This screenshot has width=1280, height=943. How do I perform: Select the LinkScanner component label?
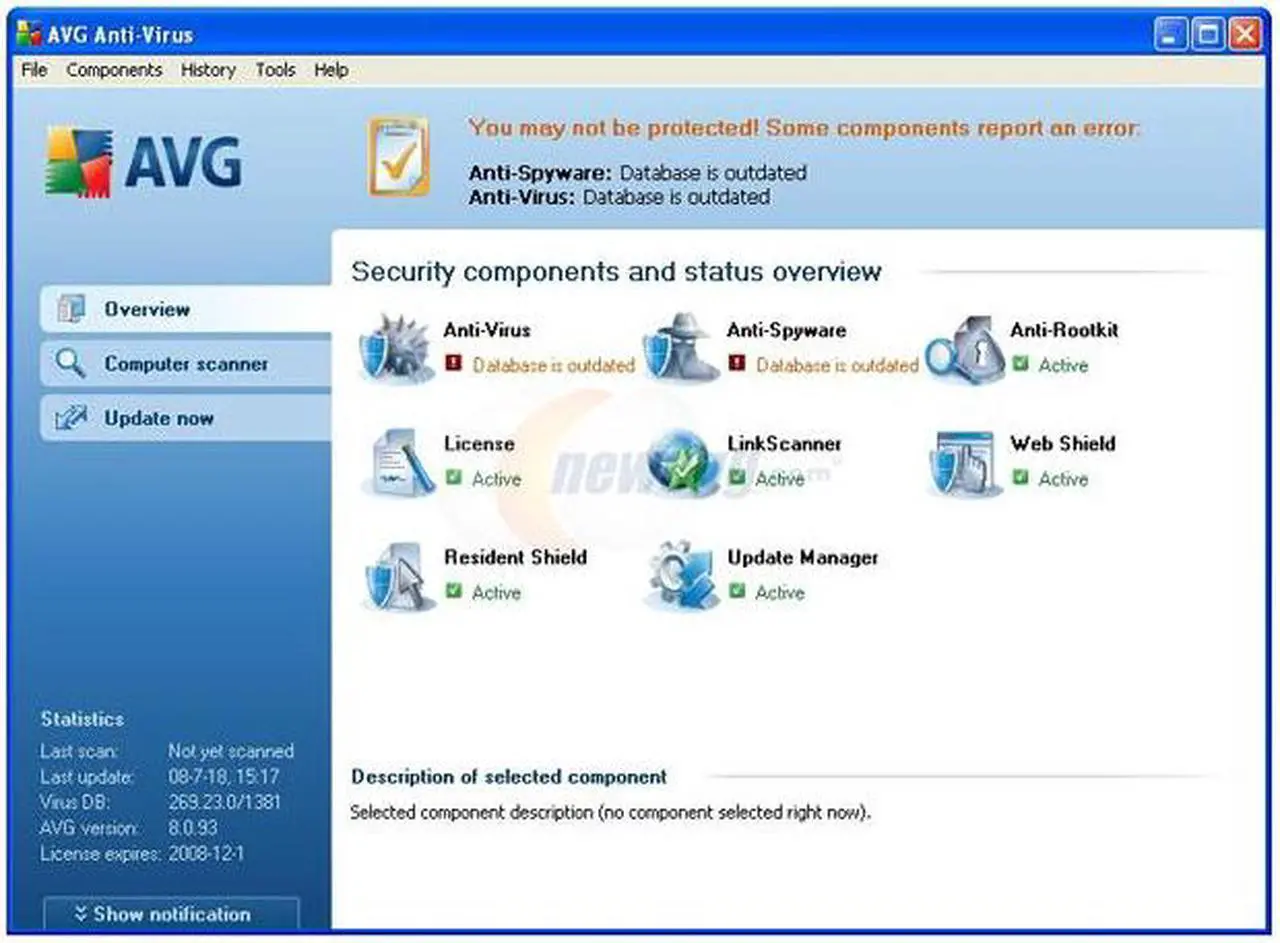tap(784, 444)
